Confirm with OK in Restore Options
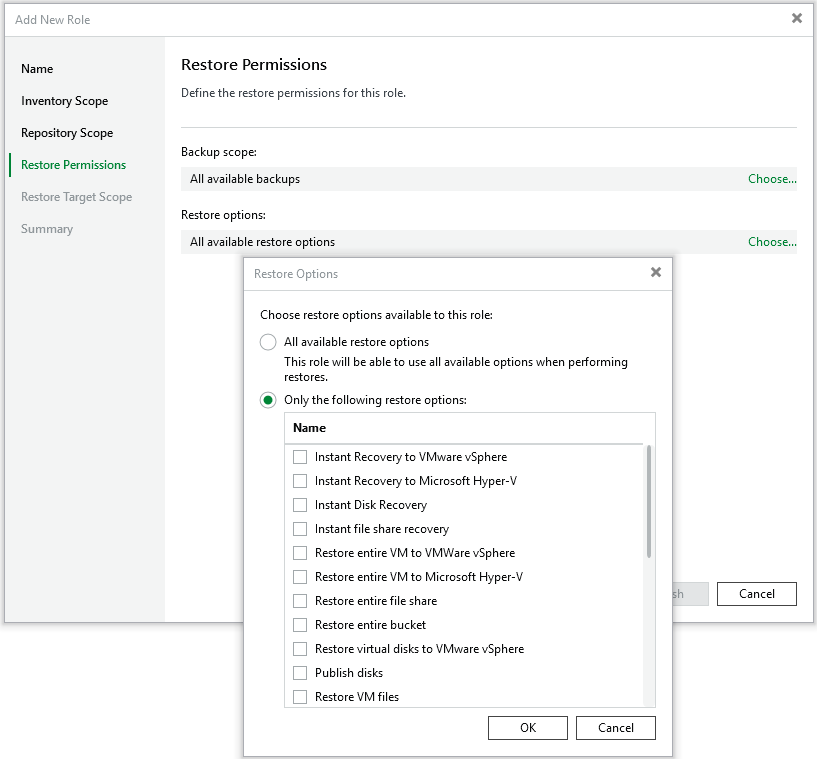 point(528,728)
